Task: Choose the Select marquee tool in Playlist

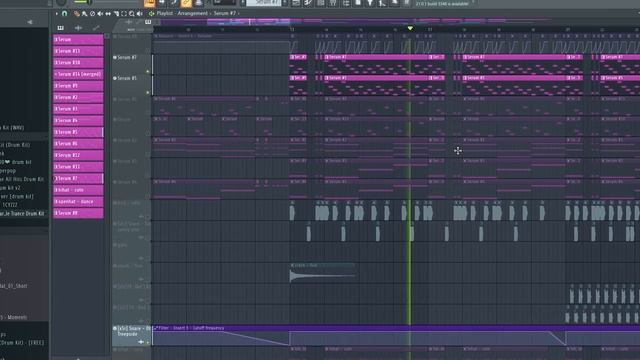Action: [124, 13]
